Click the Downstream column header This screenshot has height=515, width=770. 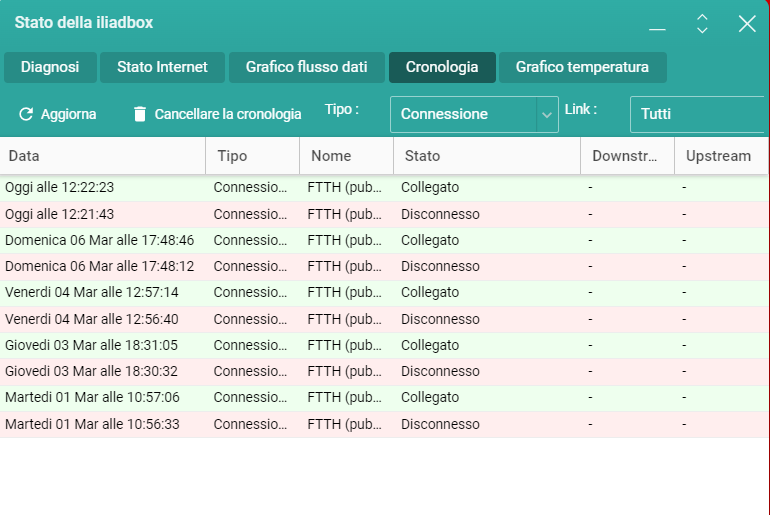(x=627, y=156)
